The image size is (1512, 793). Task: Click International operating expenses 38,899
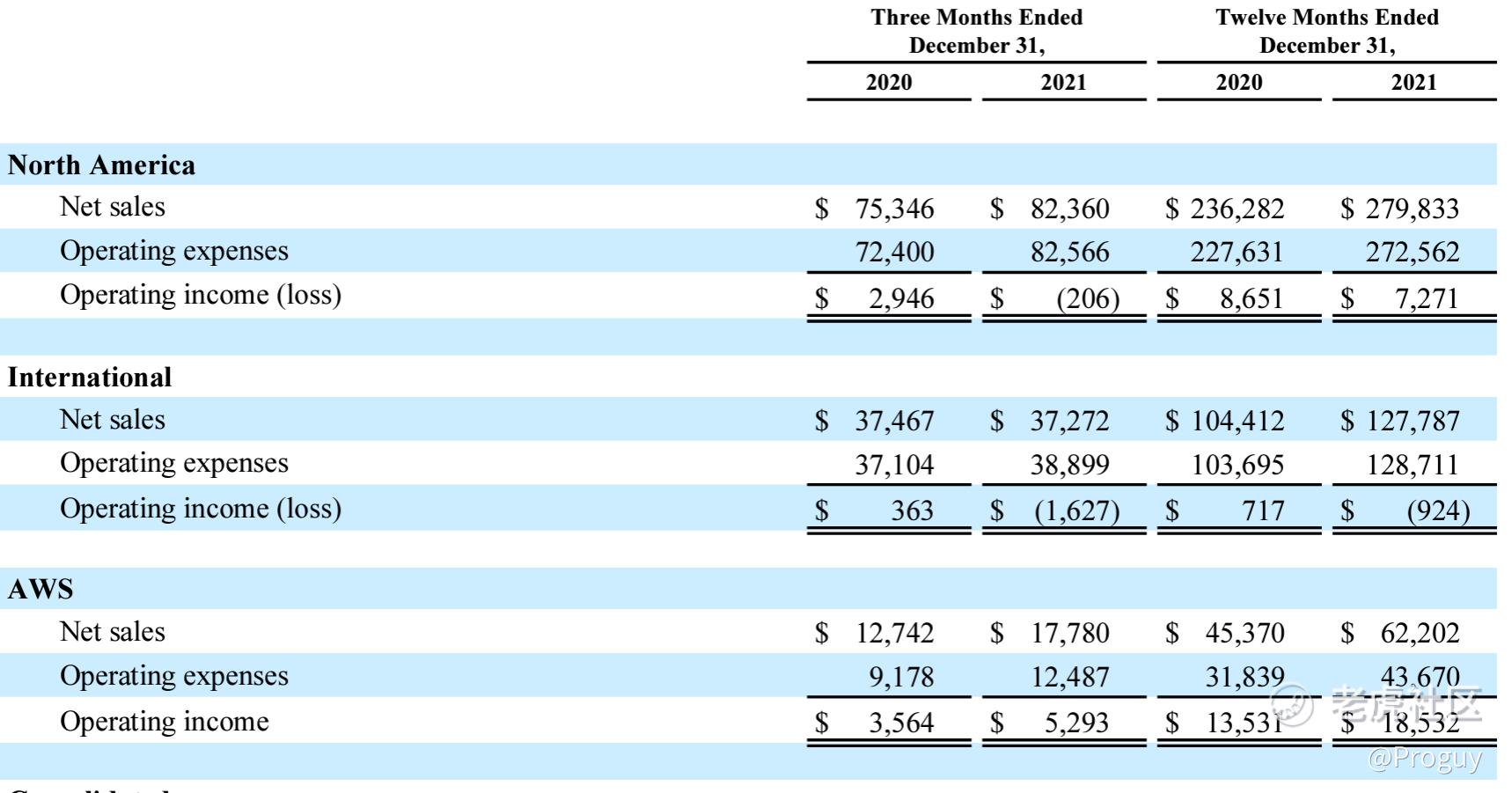1070,465
